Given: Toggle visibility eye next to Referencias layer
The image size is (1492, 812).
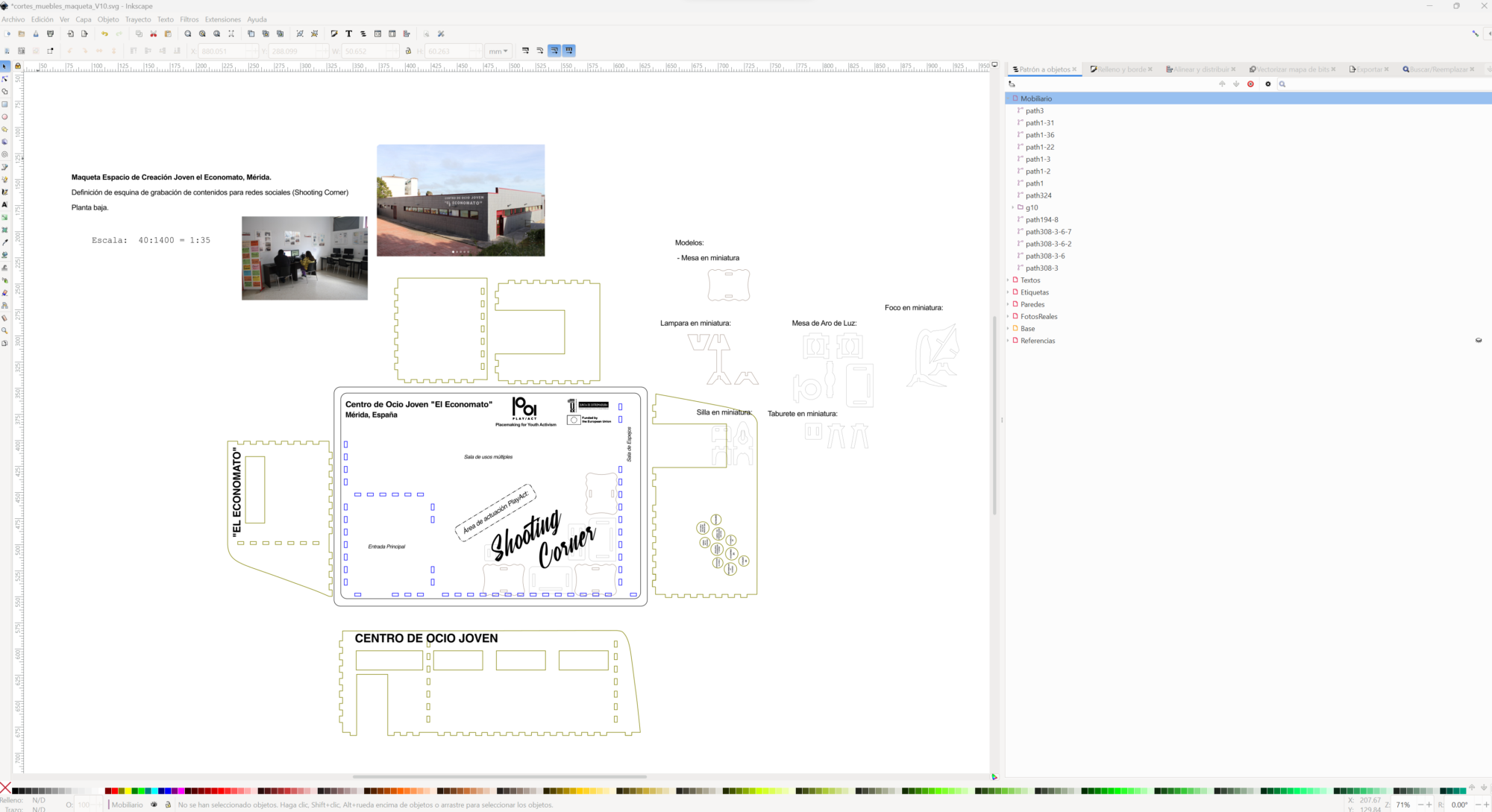Looking at the screenshot, I should tap(1479, 341).
